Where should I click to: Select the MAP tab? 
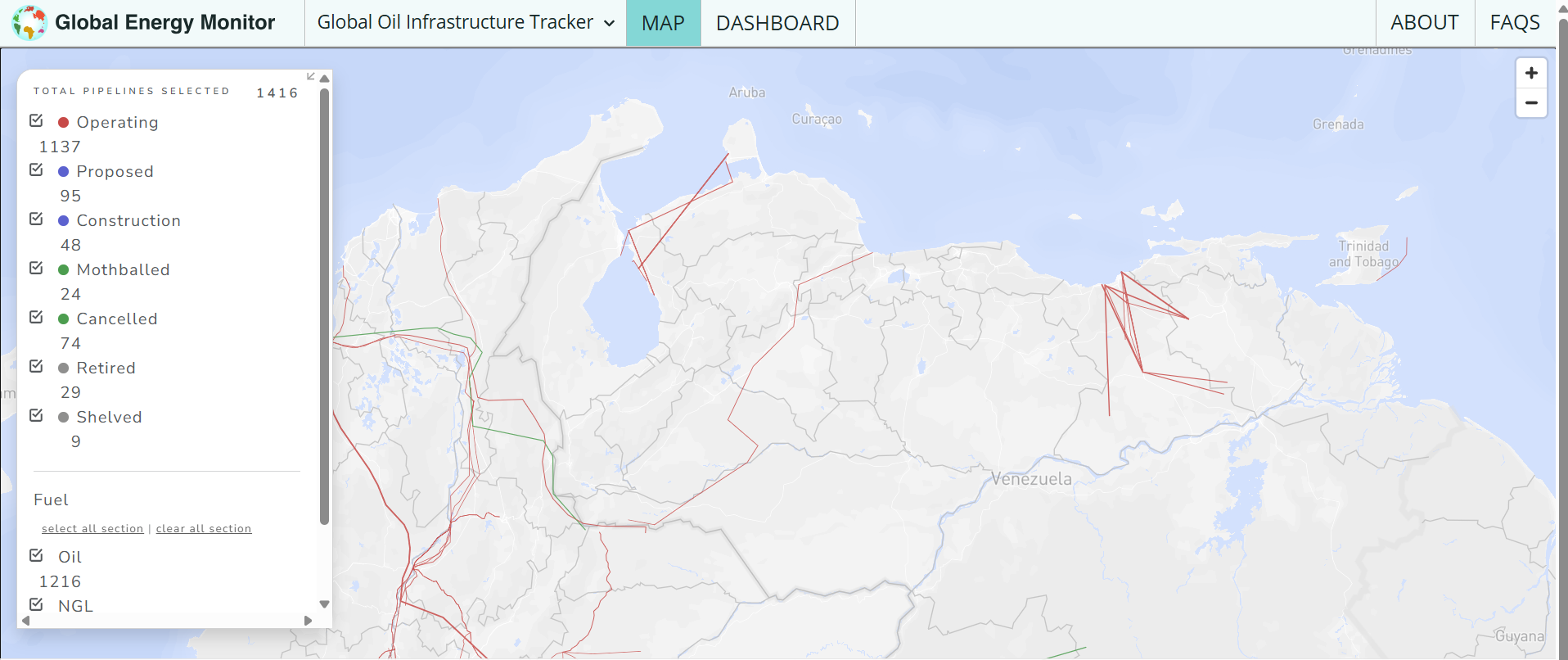point(663,23)
